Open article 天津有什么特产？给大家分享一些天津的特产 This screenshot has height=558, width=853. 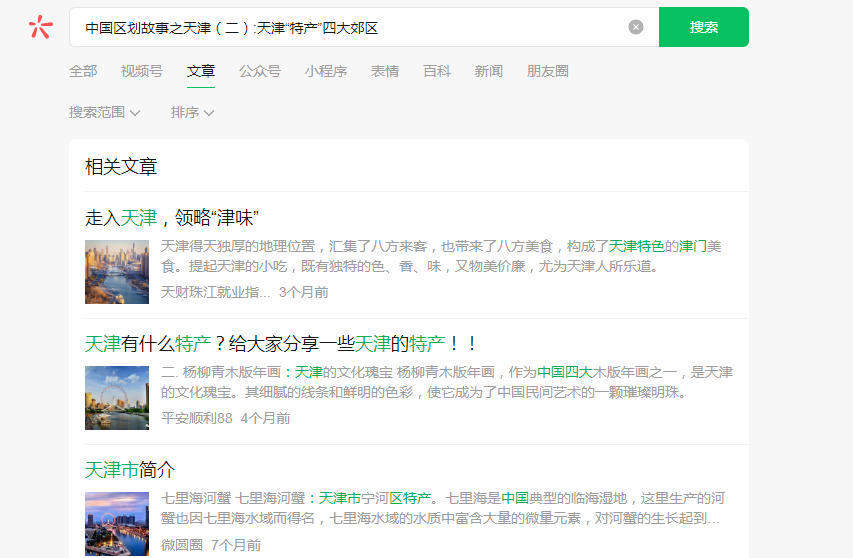click(x=281, y=344)
